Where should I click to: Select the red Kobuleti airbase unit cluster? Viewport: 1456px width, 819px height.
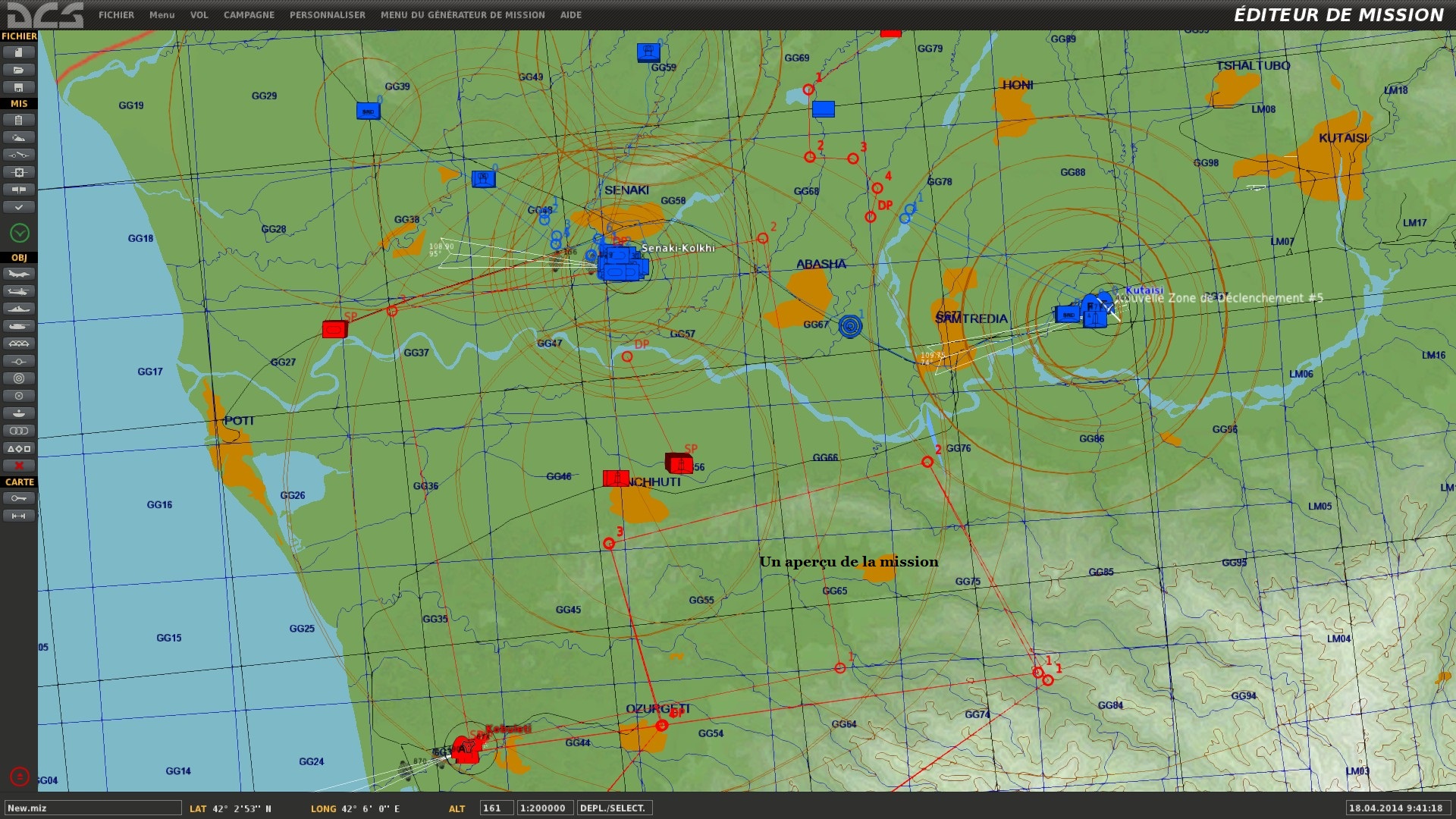pyautogui.click(x=466, y=748)
